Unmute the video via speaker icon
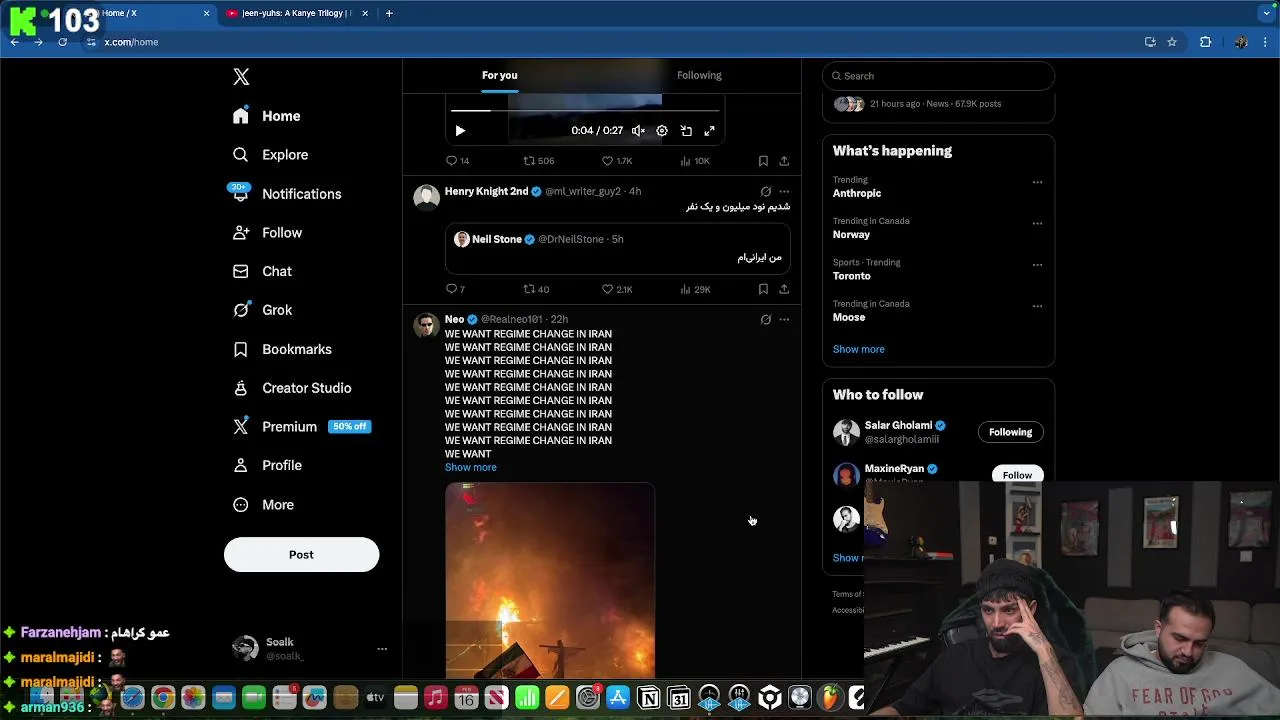1280x720 pixels. (x=638, y=131)
